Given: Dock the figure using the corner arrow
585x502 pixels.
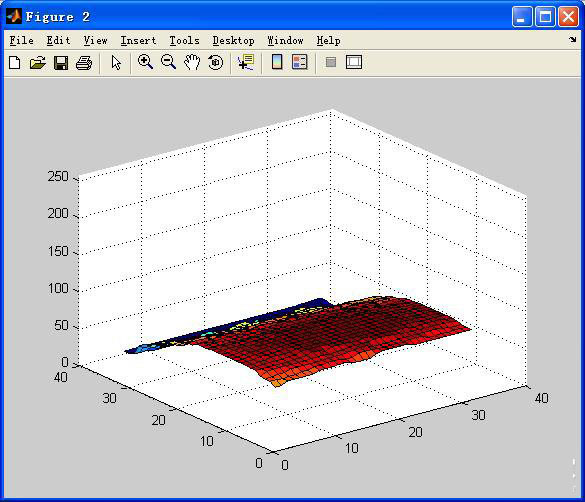Looking at the screenshot, I should point(572,40).
